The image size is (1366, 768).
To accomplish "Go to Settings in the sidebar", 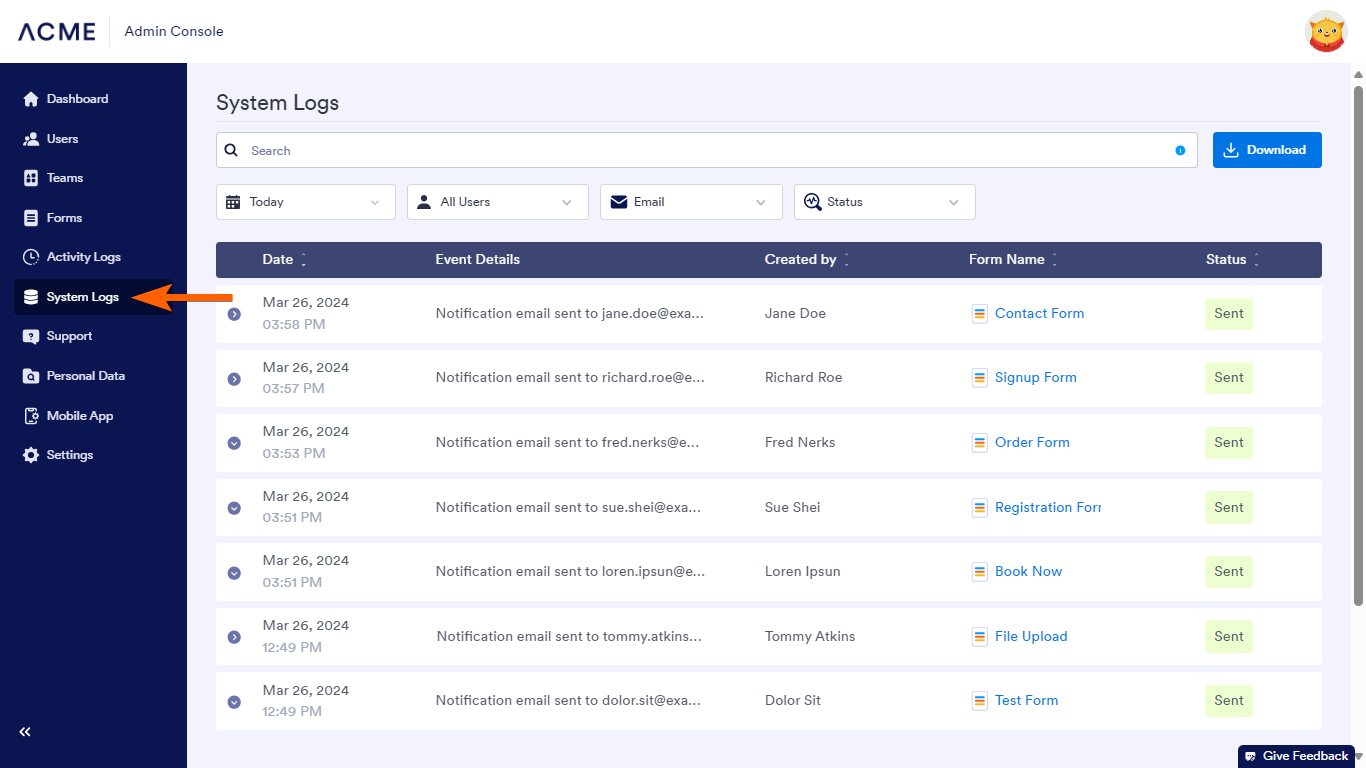I will 69,455.
